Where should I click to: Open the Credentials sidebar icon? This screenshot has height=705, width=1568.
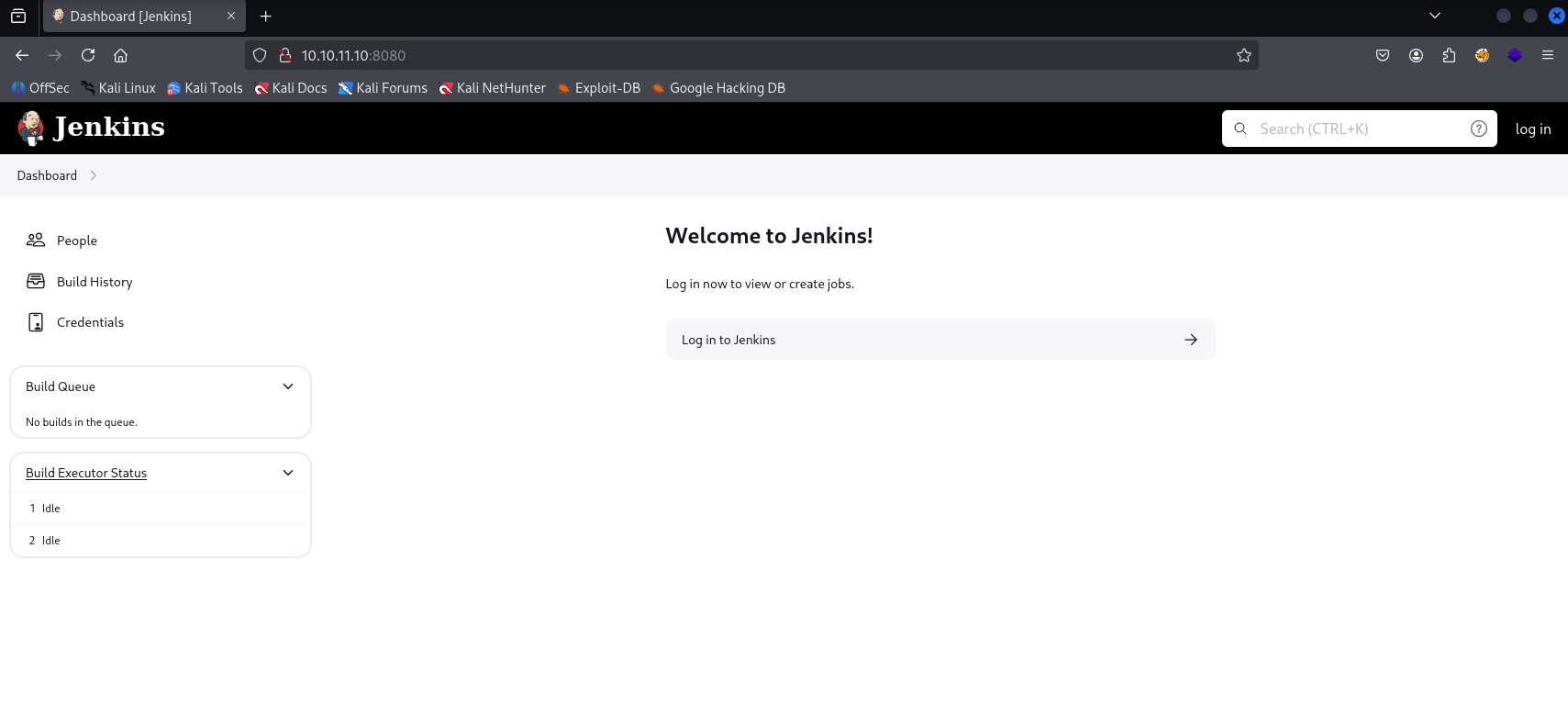click(36, 322)
